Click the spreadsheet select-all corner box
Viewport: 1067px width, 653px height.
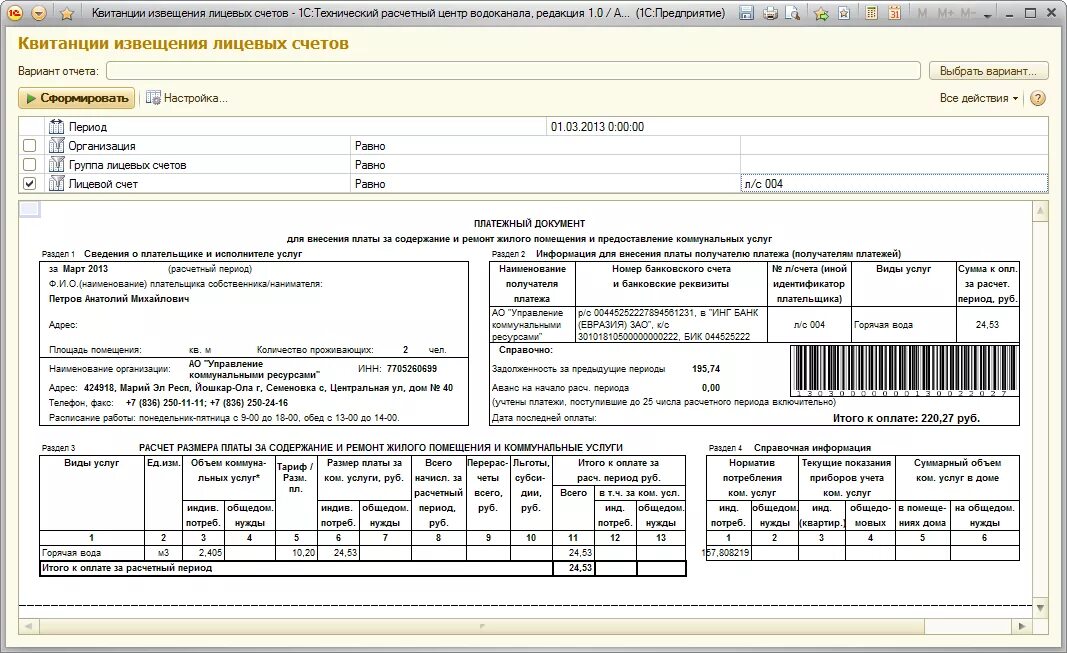tap(29, 210)
